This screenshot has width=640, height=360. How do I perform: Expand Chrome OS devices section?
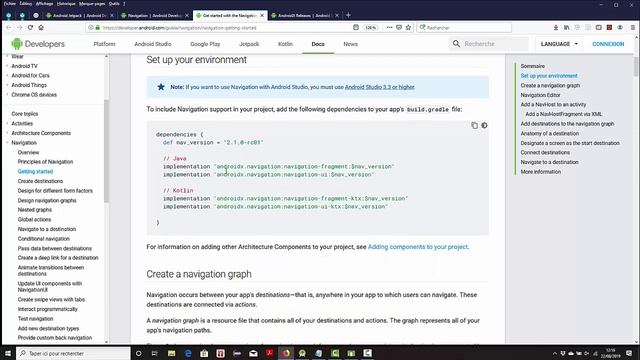(x=7, y=95)
